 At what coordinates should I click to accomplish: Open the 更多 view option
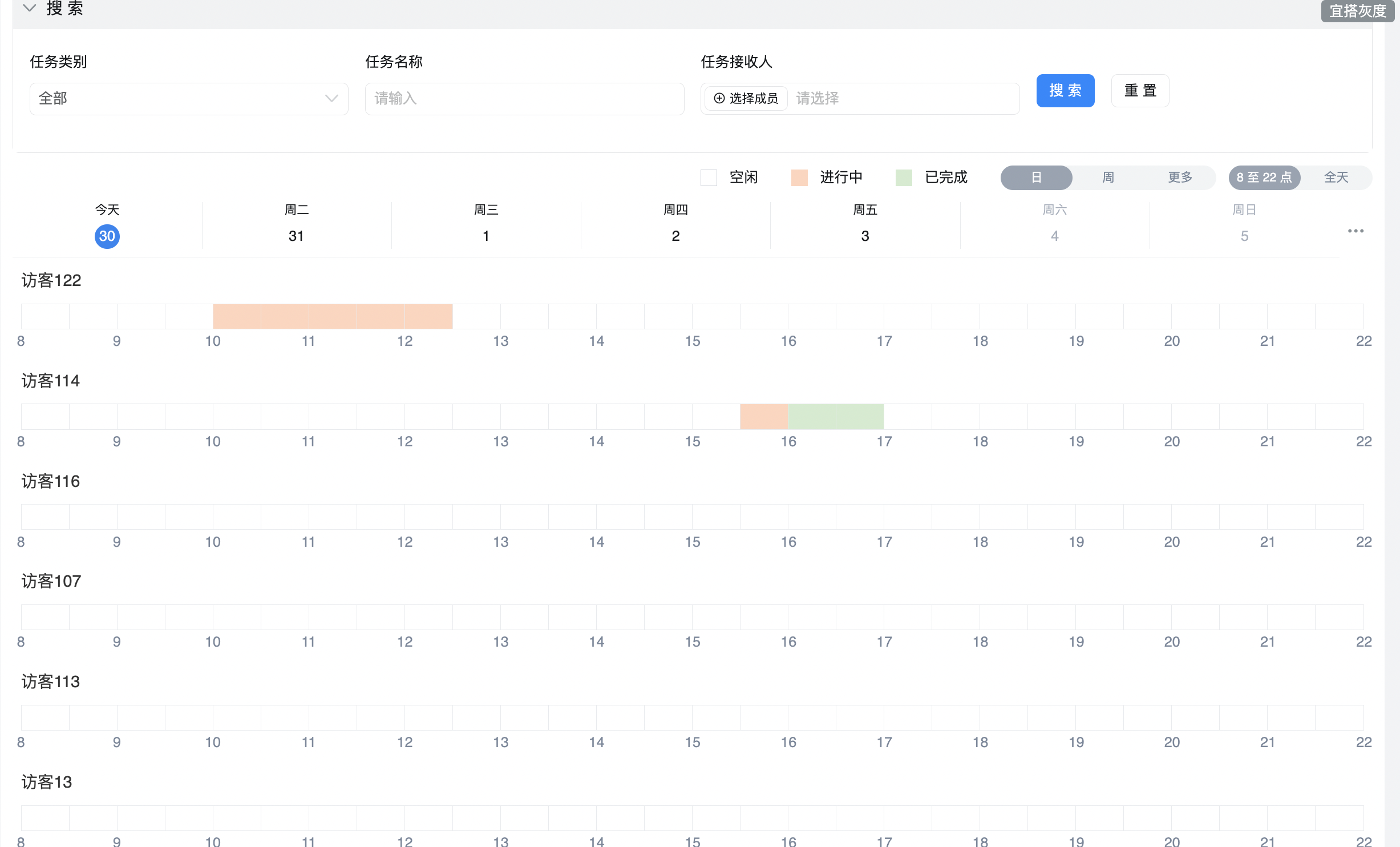pos(1180,178)
